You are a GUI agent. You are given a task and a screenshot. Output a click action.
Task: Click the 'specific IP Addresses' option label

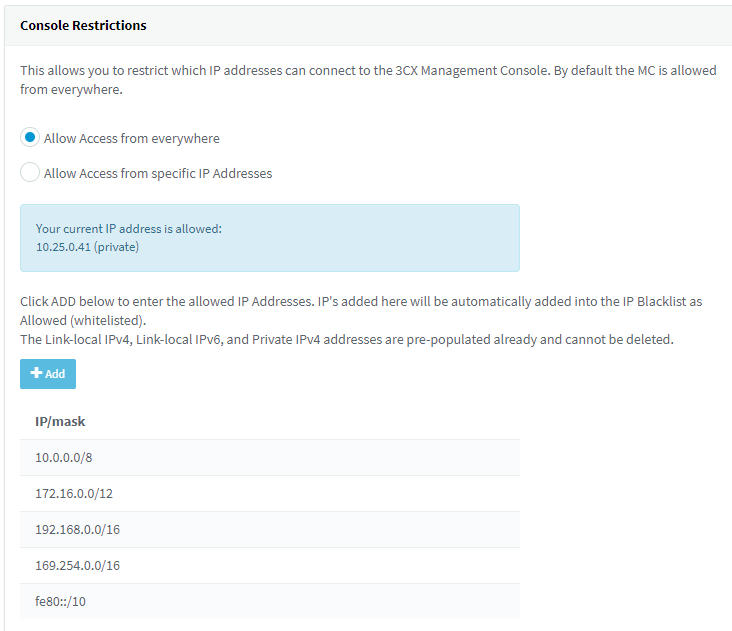point(158,174)
